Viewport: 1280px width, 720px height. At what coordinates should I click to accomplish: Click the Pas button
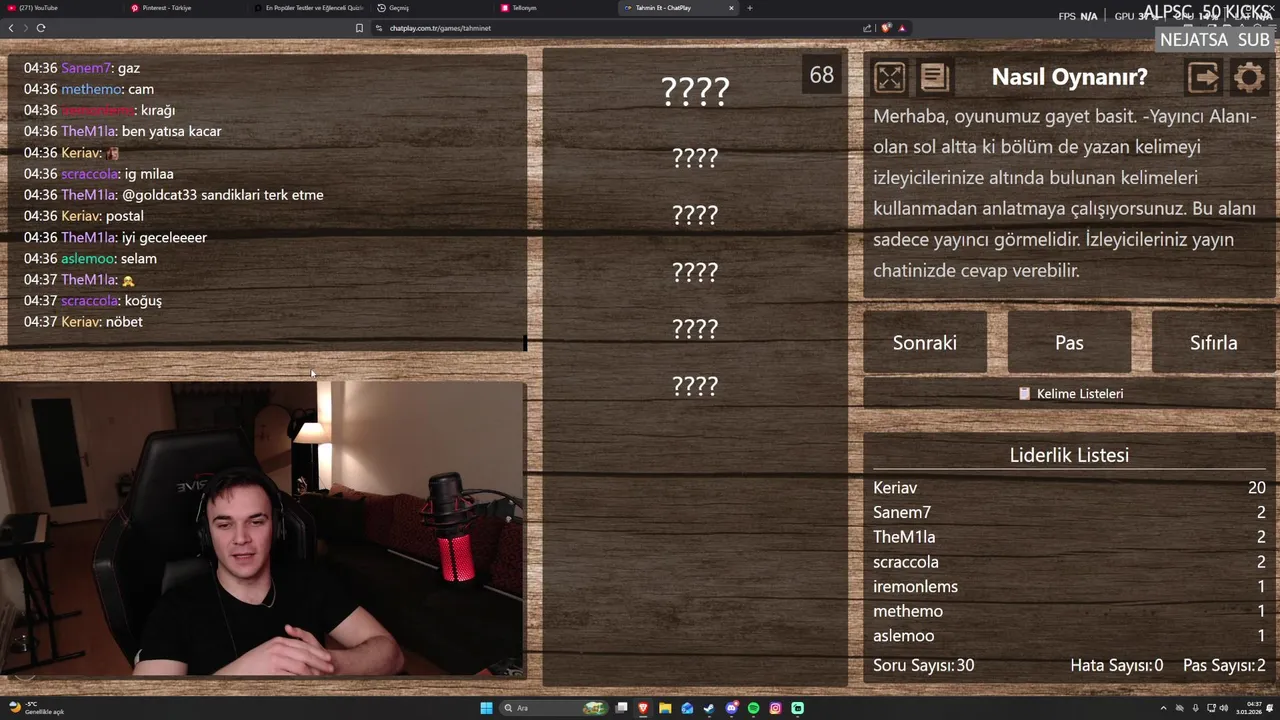coord(1069,342)
